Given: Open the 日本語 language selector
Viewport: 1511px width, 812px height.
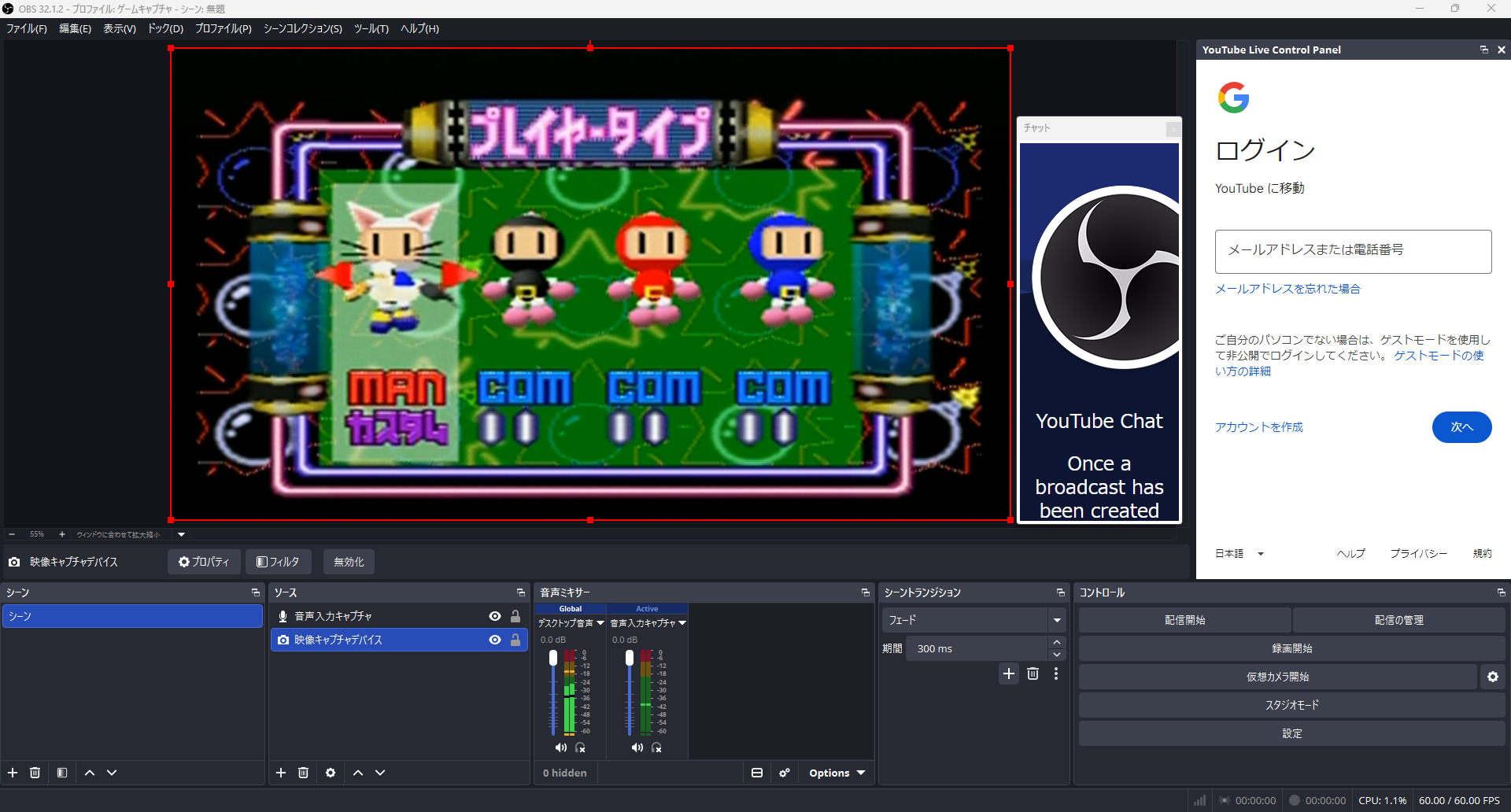Looking at the screenshot, I should (x=1239, y=553).
